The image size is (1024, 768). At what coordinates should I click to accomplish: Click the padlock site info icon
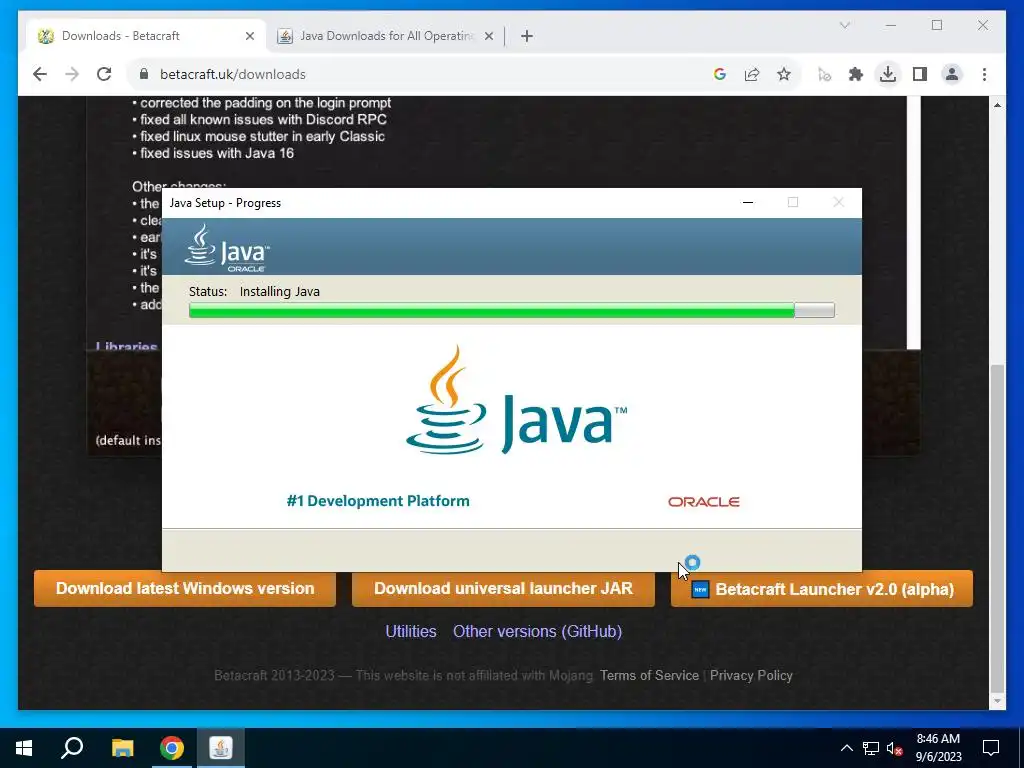click(144, 74)
